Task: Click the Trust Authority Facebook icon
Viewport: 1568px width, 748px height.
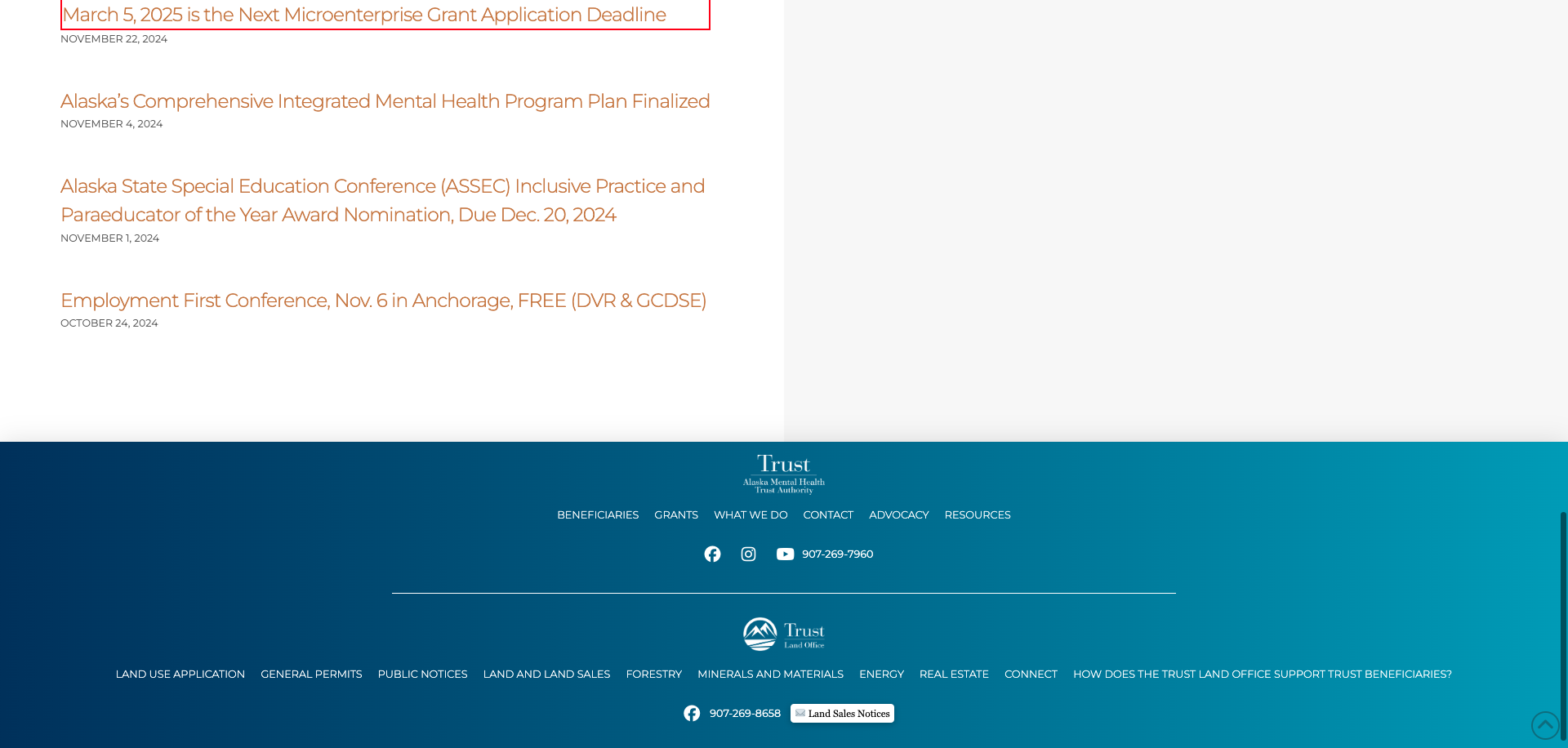Action: 712,554
